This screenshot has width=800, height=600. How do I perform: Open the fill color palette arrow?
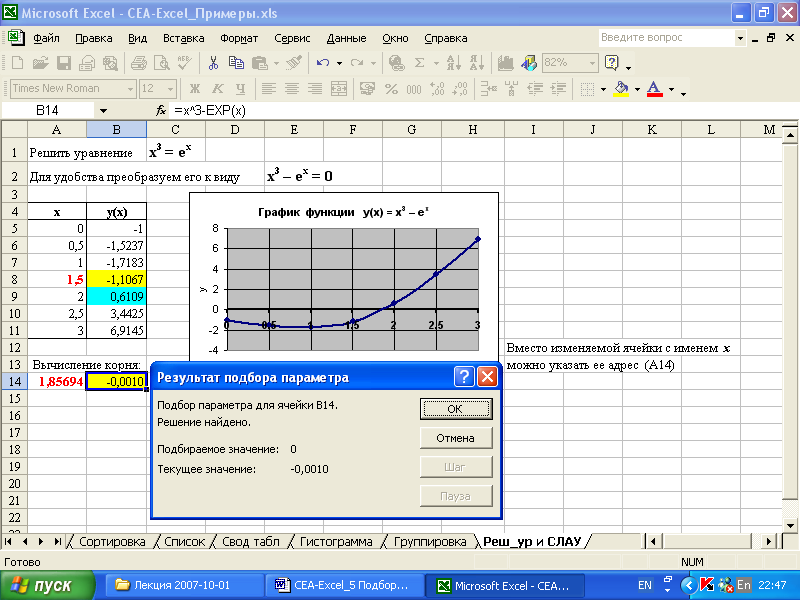637,89
